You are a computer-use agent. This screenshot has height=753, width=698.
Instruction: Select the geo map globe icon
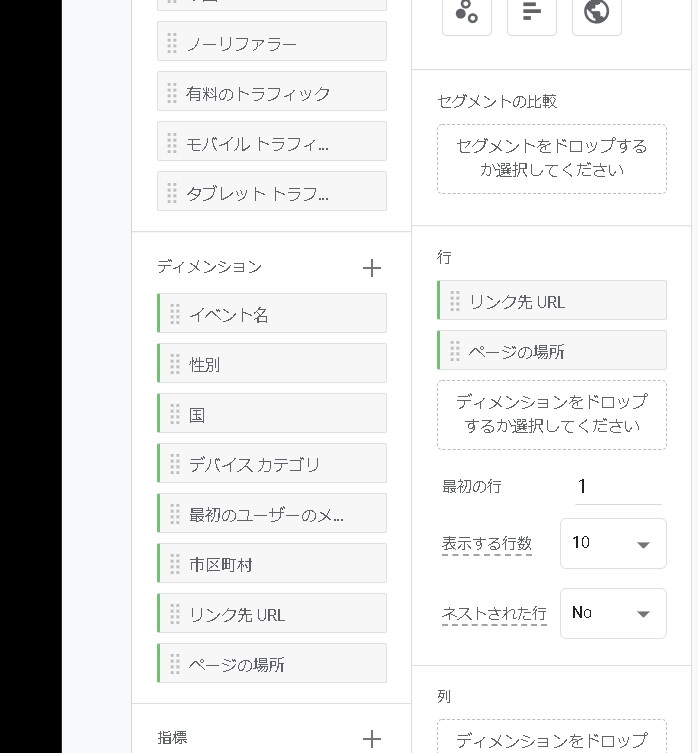pyautogui.click(x=597, y=12)
